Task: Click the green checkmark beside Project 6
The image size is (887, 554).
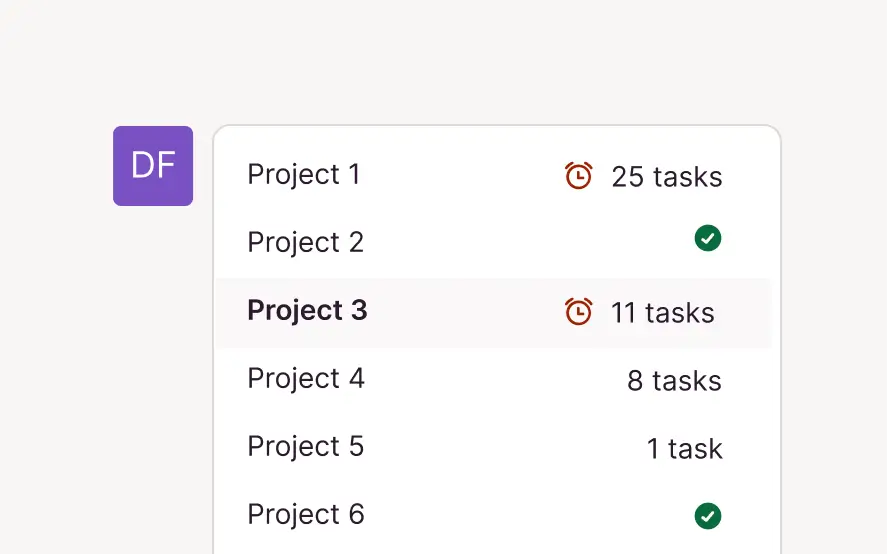Action: click(708, 516)
